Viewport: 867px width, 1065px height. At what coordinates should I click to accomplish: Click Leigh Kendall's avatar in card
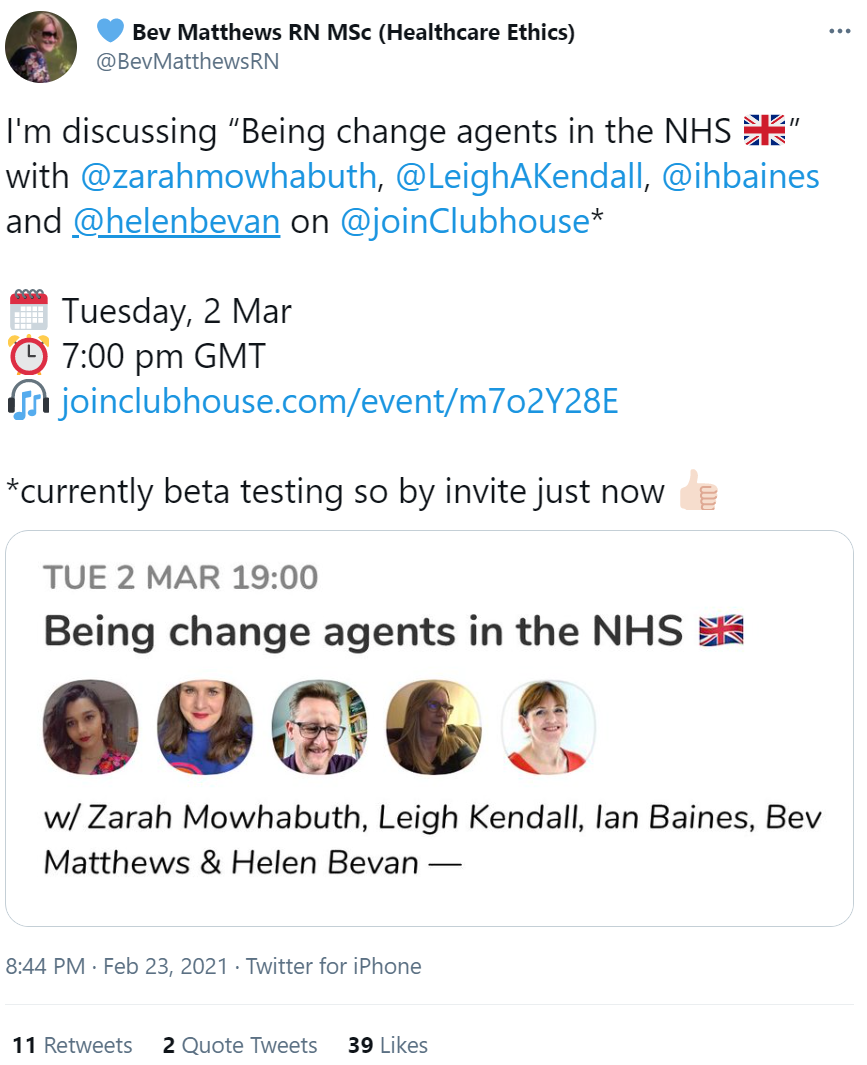[205, 727]
